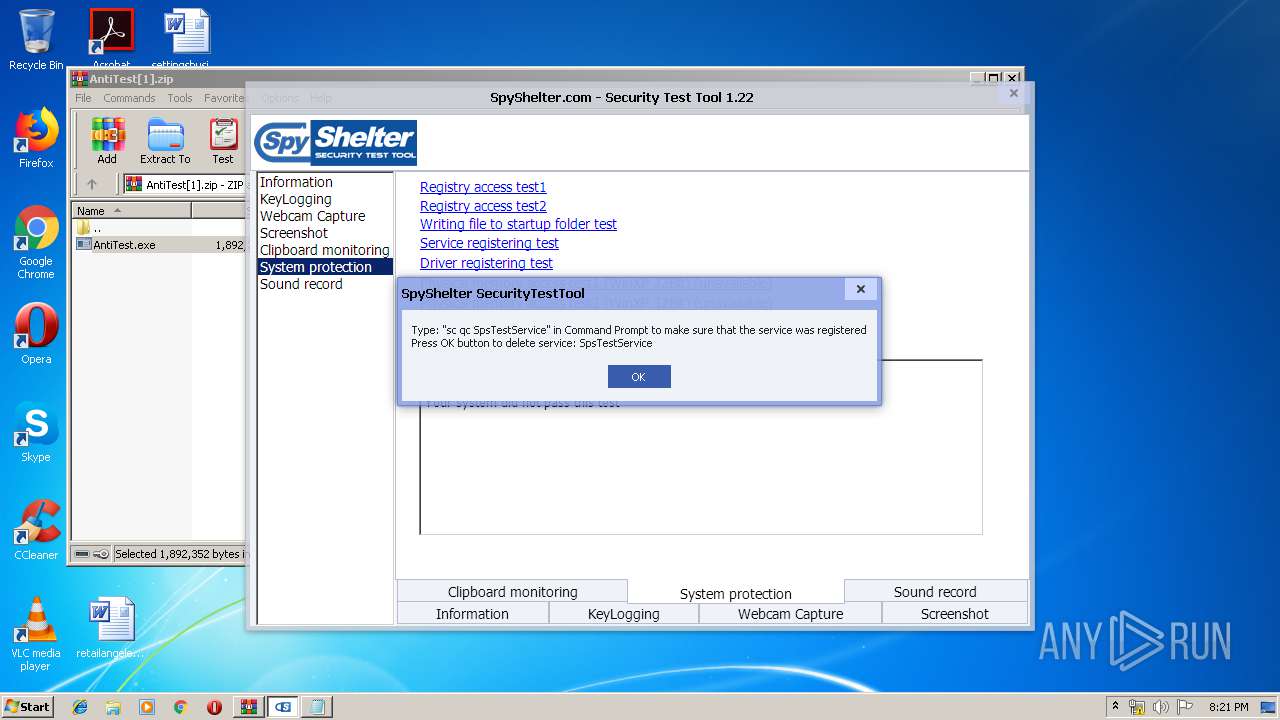Image resolution: width=1280 pixels, height=720 pixels.
Task: Switch to the Screenshot bottom tab
Action: click(x=954, y=613)
